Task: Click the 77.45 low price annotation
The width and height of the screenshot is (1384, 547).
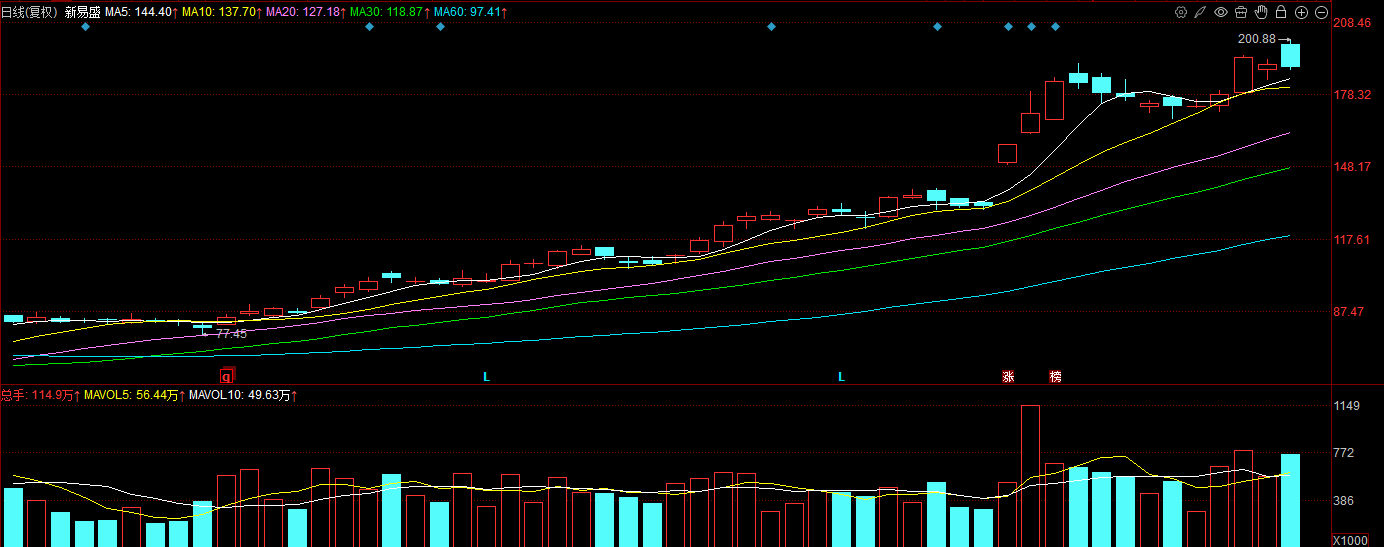Action: tap(231, 334)
